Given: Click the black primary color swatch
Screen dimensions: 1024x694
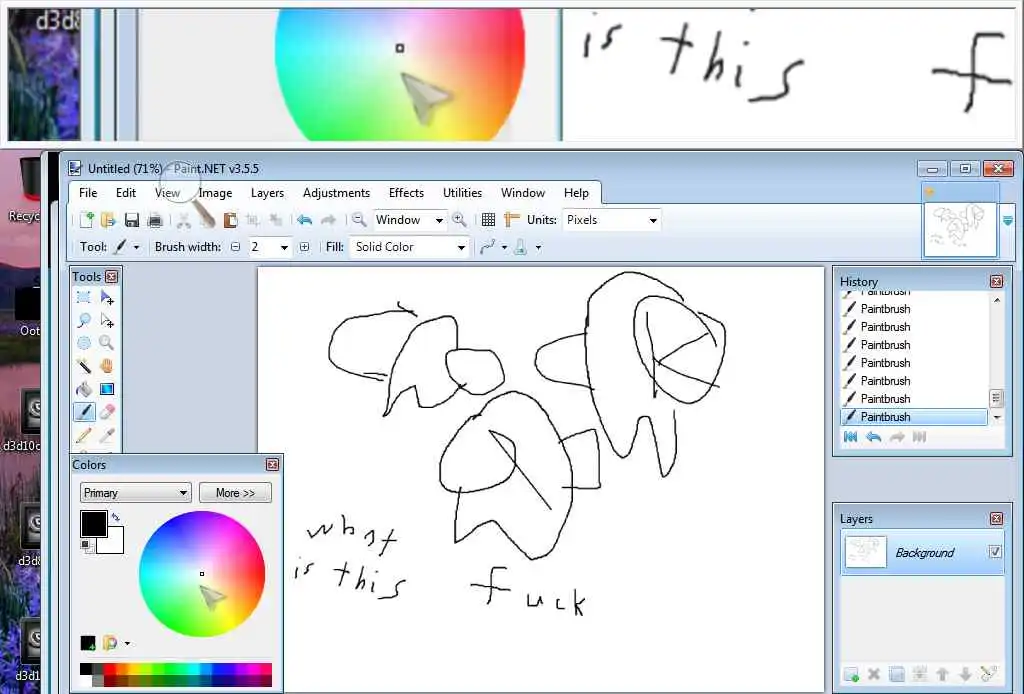Looking at the screenshot, I should tap(93, 524).
